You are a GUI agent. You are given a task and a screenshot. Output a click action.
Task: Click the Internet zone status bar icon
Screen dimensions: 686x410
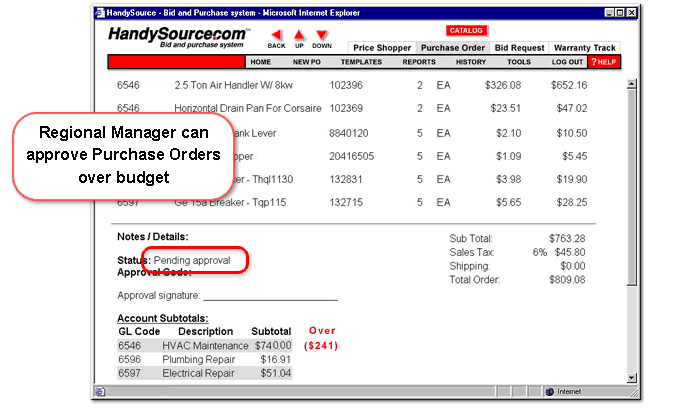click(x=550, y=391)
